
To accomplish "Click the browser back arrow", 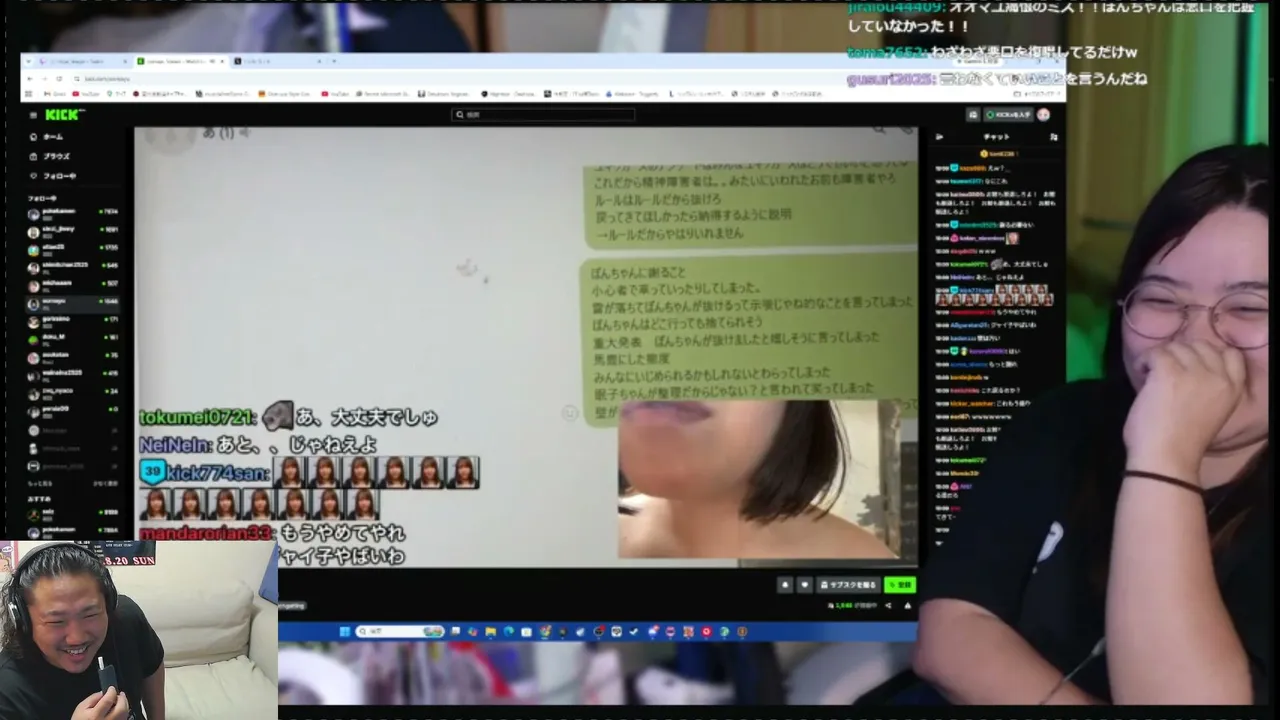I will [x=30, y=78].
